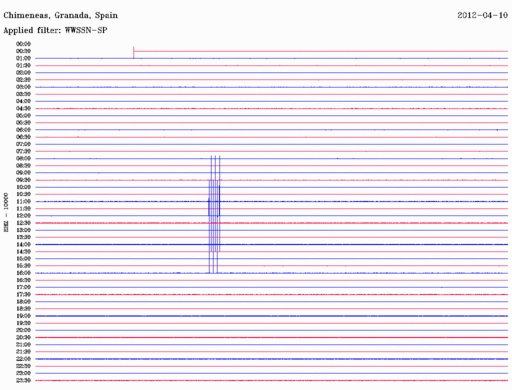Click the Applied filter WWSSN-SP text

point(55,30)
